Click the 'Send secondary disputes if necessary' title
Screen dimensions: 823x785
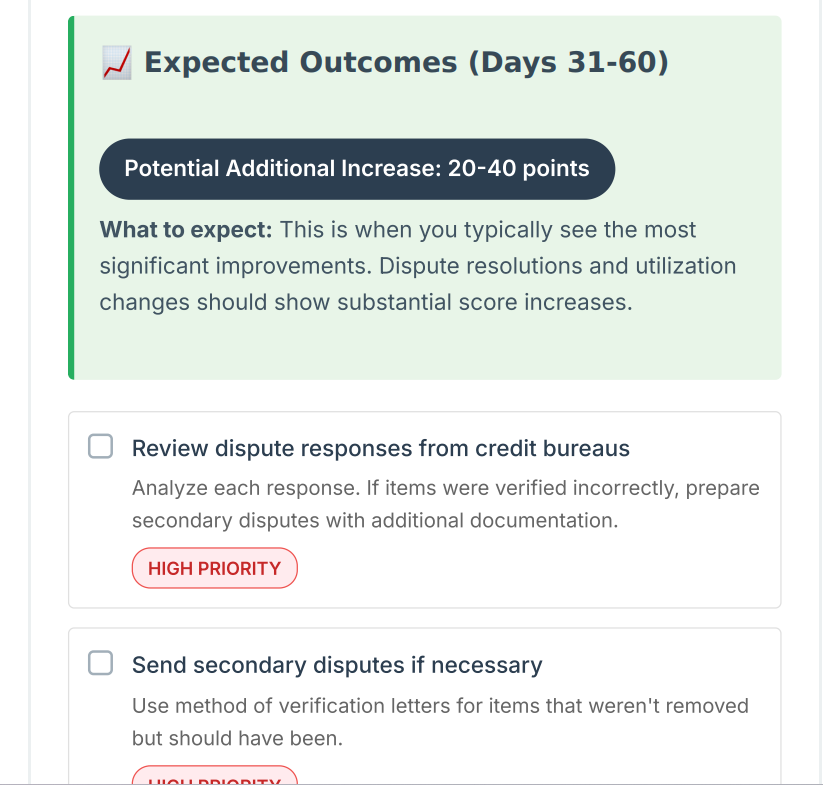point(337,665)
